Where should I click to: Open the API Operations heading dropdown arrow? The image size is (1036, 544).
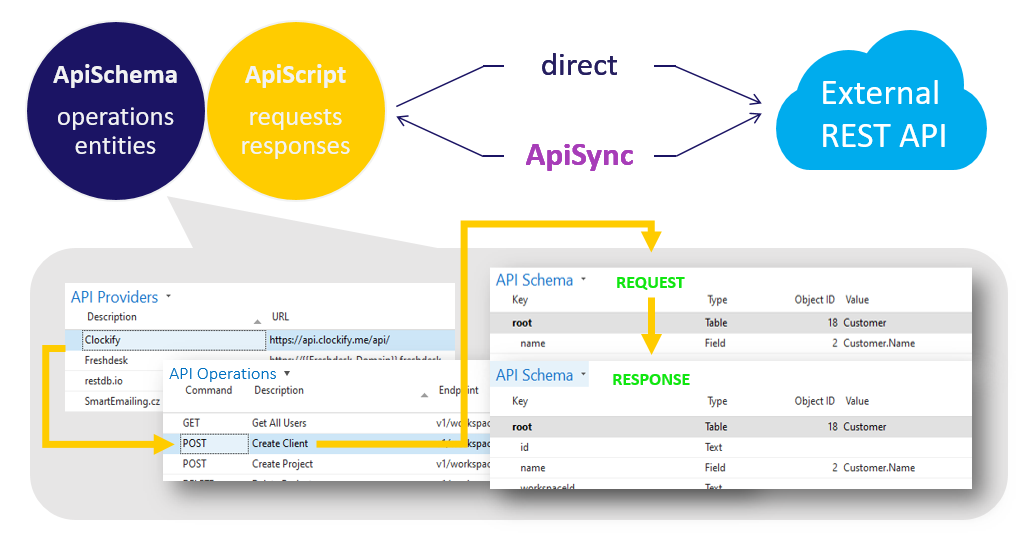(287, 373)
